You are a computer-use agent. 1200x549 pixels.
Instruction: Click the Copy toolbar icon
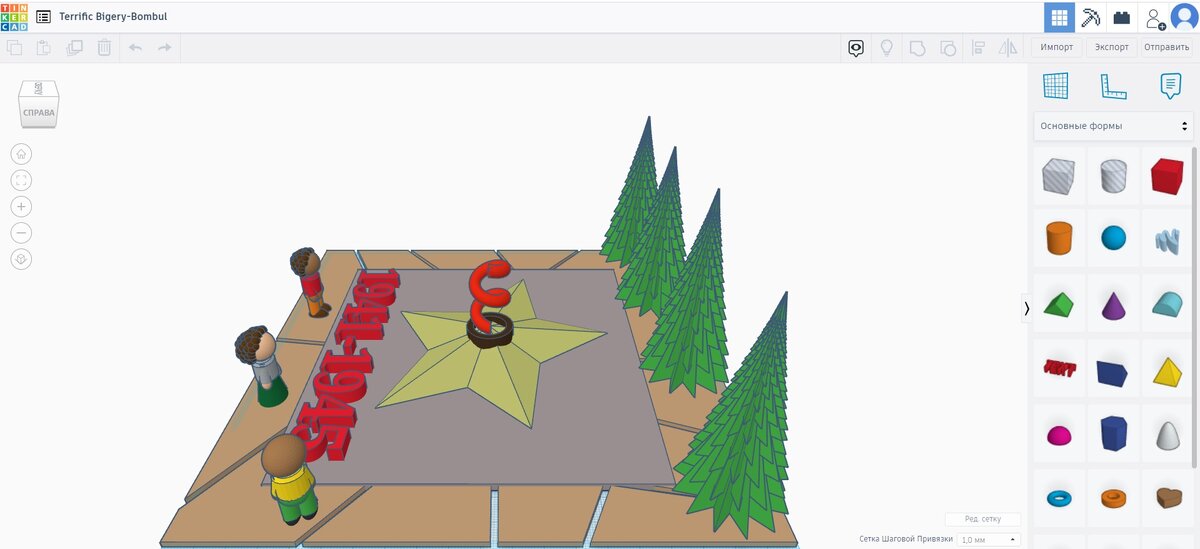(x=14, y=47)
